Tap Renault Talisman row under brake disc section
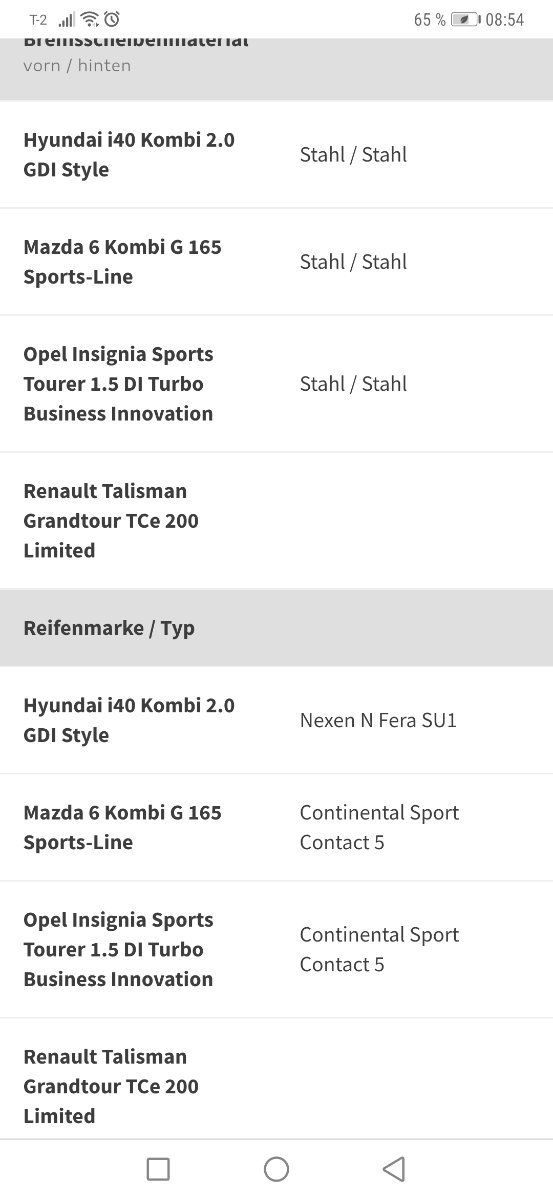This screenshot has width=553, height=1200. click(276, 521)
